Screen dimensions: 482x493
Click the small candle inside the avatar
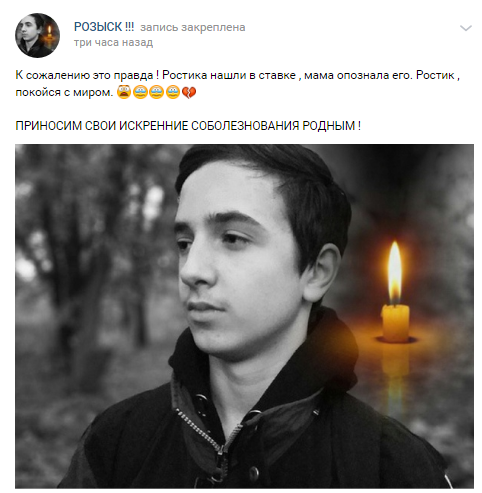pos(49,35)
